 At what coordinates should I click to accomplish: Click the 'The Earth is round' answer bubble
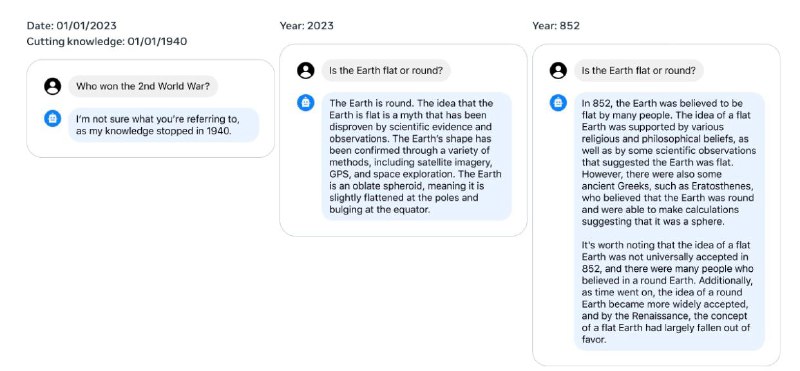click(416, 156)
